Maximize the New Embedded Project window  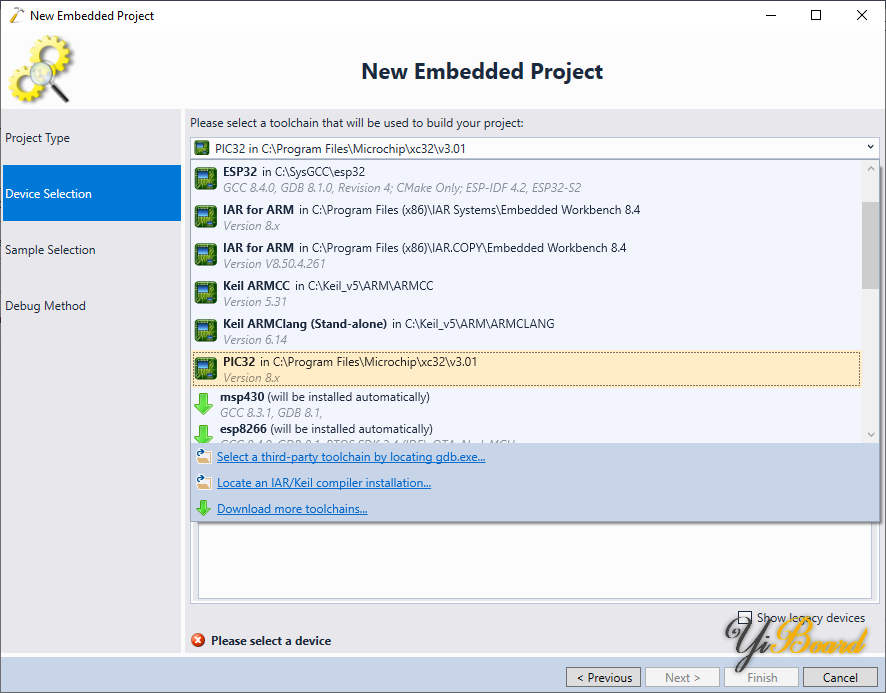816,15
